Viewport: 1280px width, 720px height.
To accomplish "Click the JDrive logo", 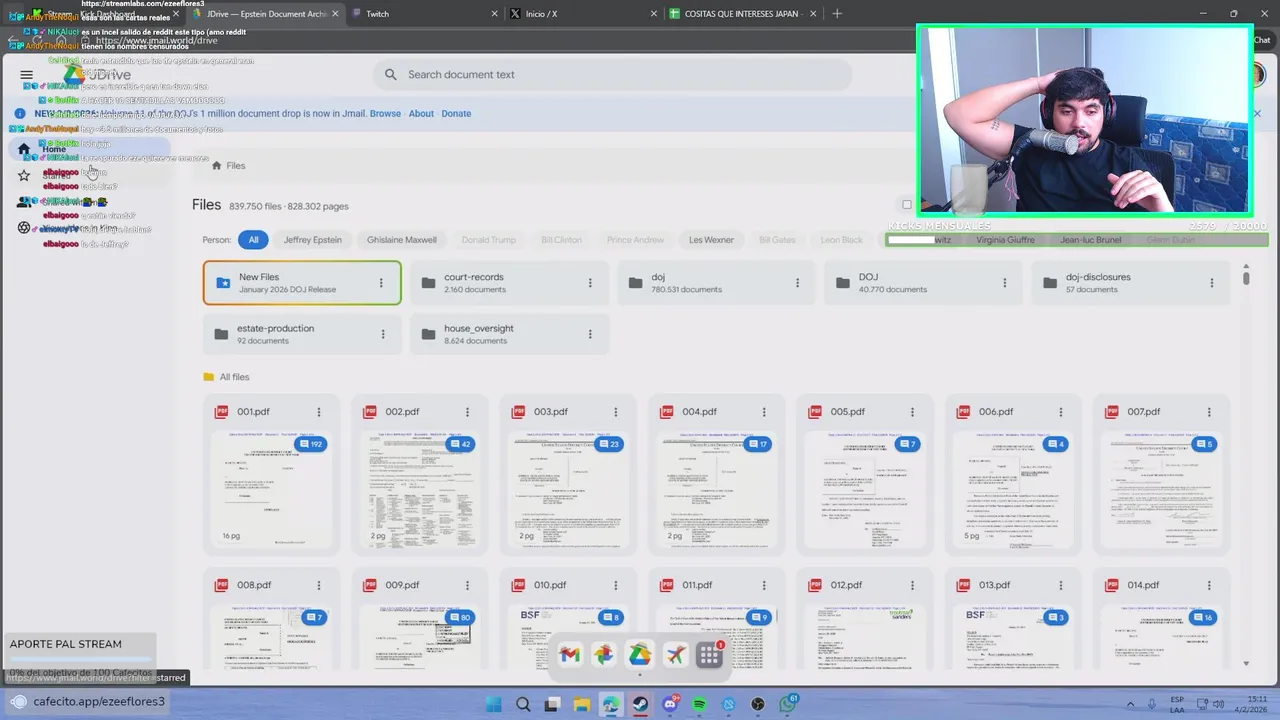I will [x=98, y=75].
